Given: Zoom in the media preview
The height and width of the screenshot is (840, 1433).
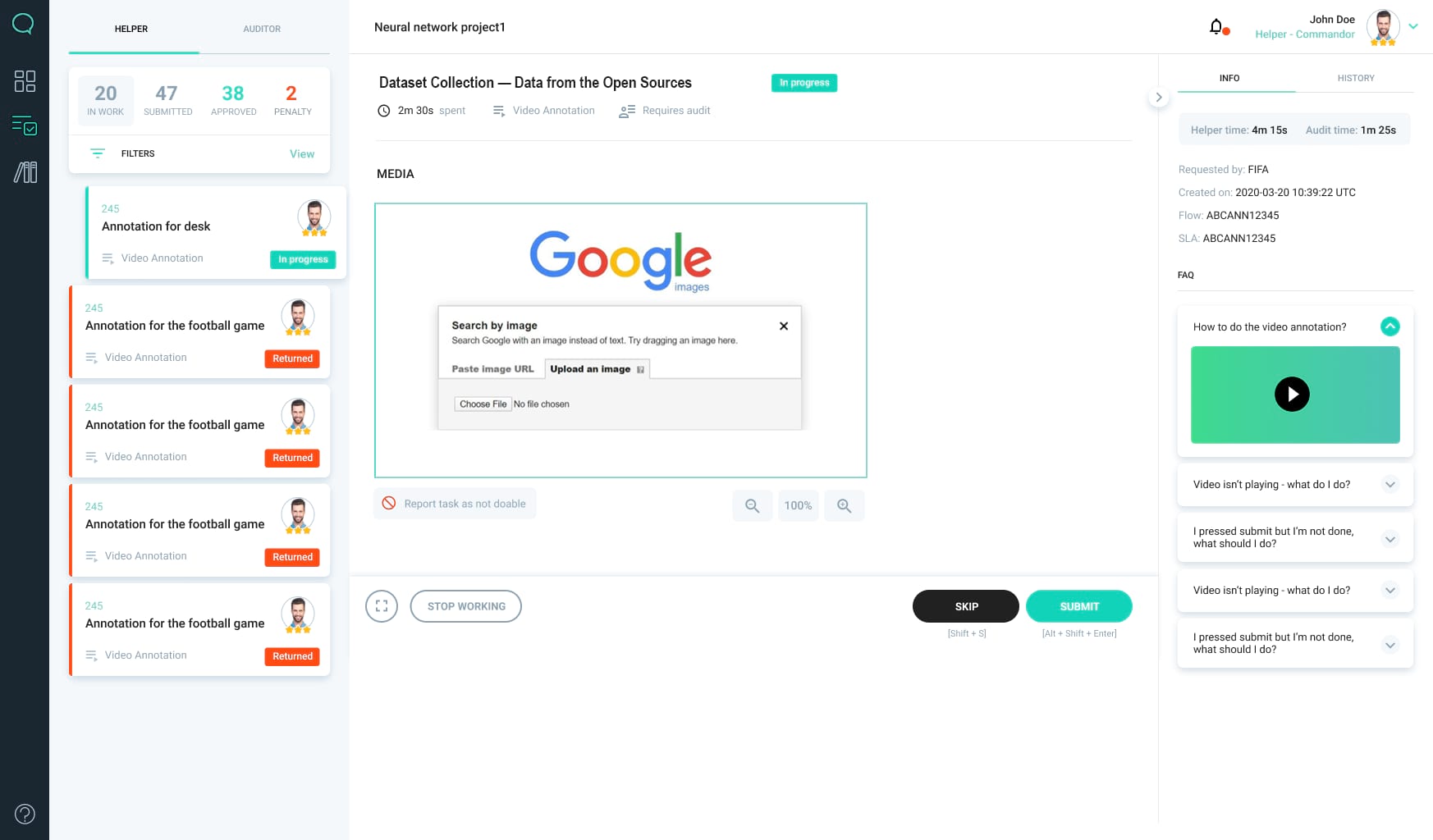Looking at the screenshot, I should pos(844,506).
